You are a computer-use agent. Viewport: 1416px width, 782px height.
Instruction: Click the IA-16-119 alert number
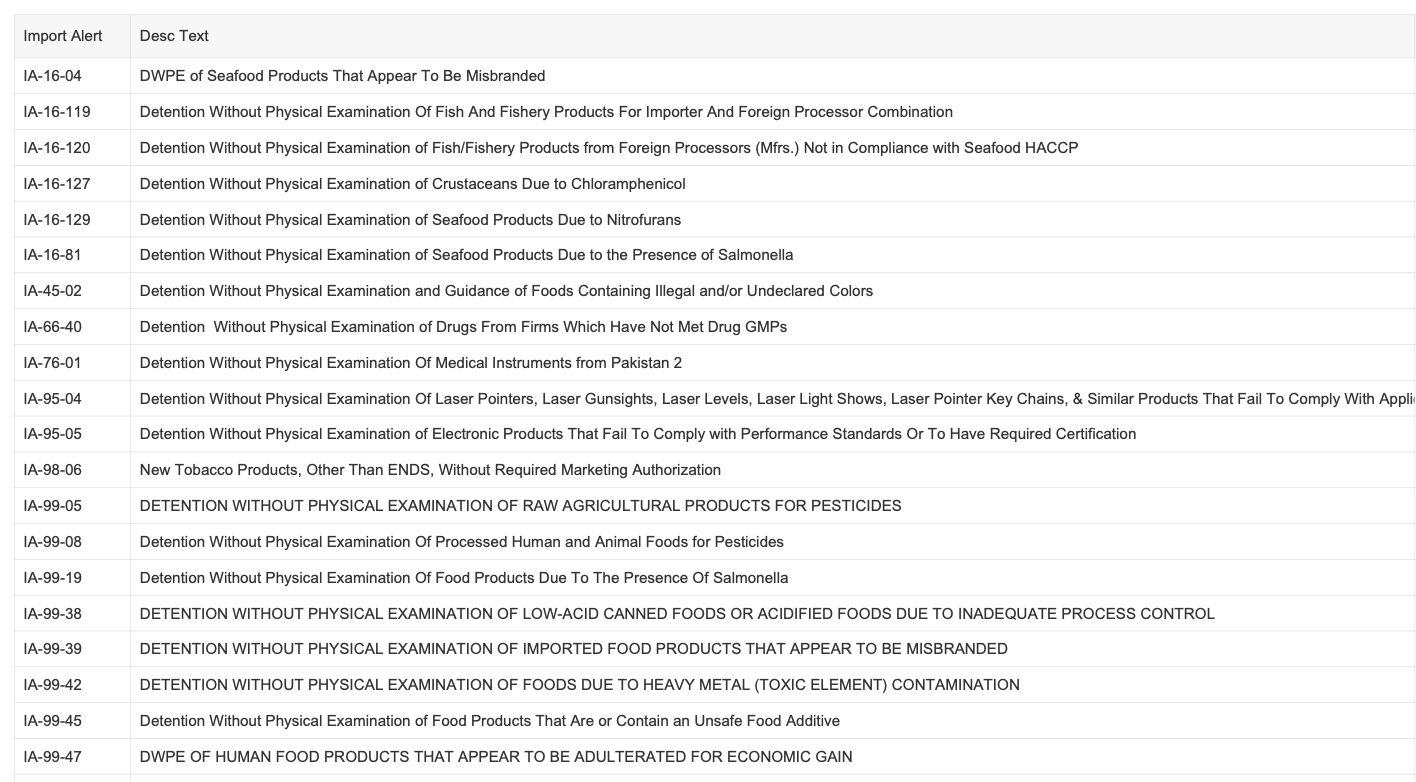[57, 112]
